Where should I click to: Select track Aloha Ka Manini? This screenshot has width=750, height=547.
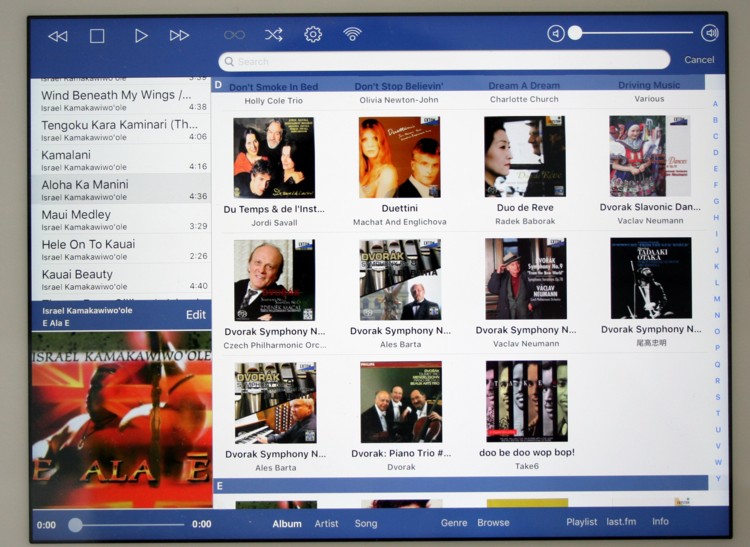coord(121,189)
